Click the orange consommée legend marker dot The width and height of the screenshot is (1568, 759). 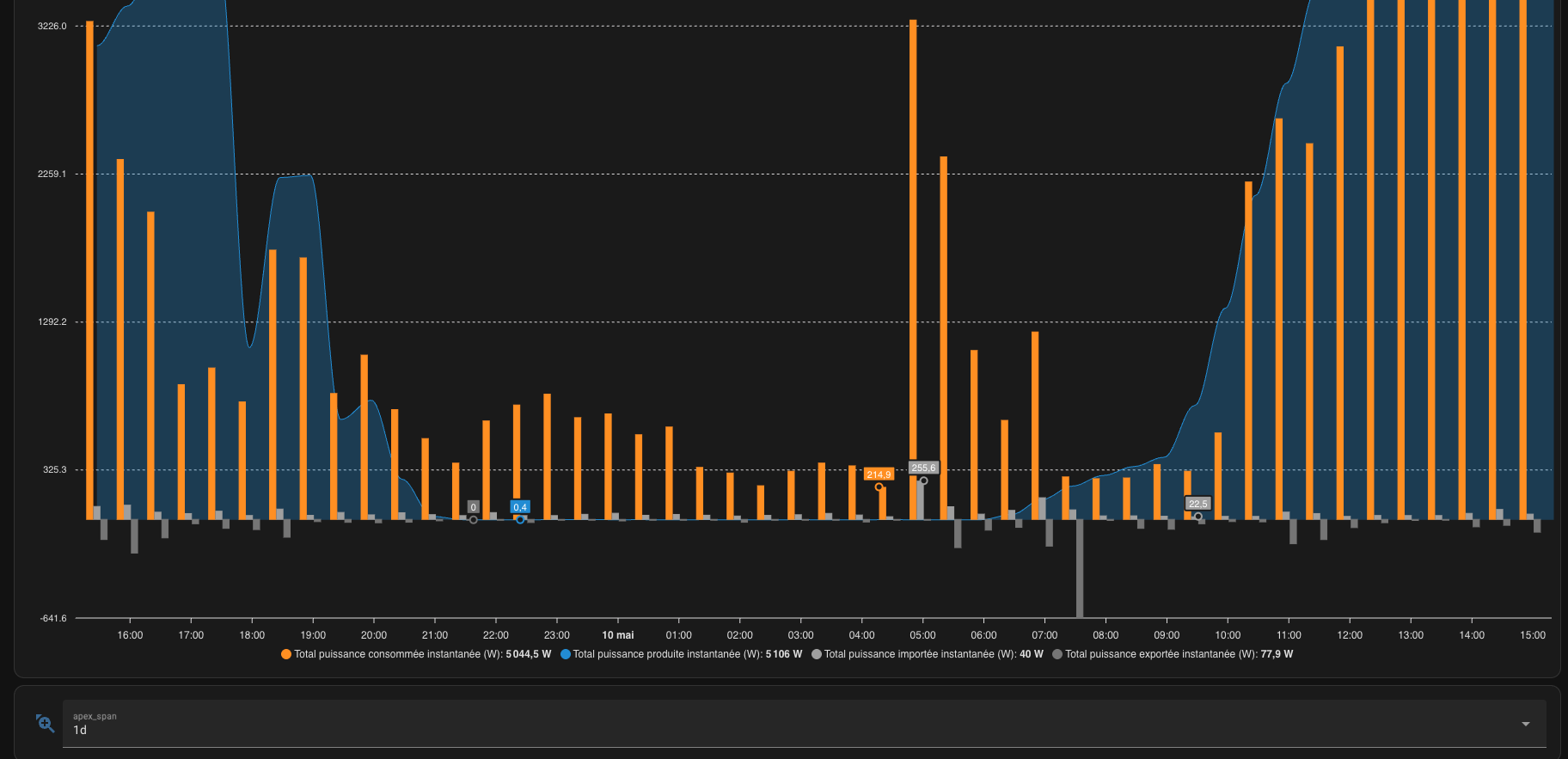(286, 654)
